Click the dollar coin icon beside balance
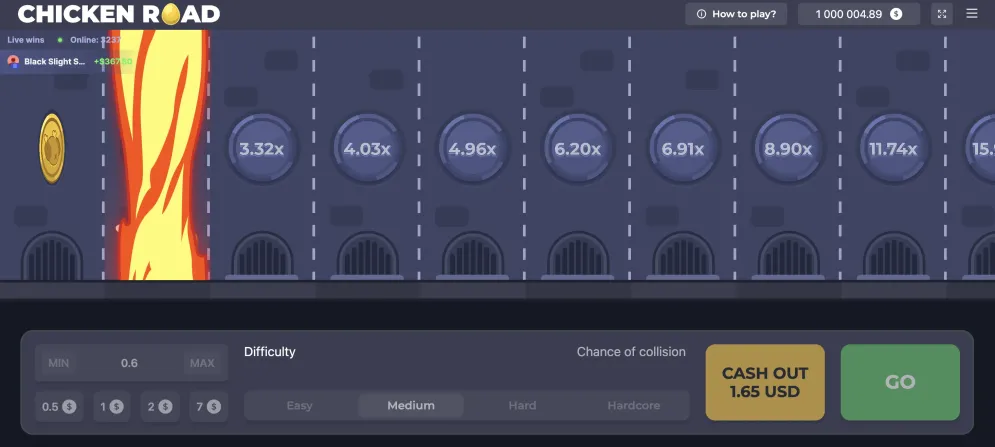995x447 pixels. point(896,14)
